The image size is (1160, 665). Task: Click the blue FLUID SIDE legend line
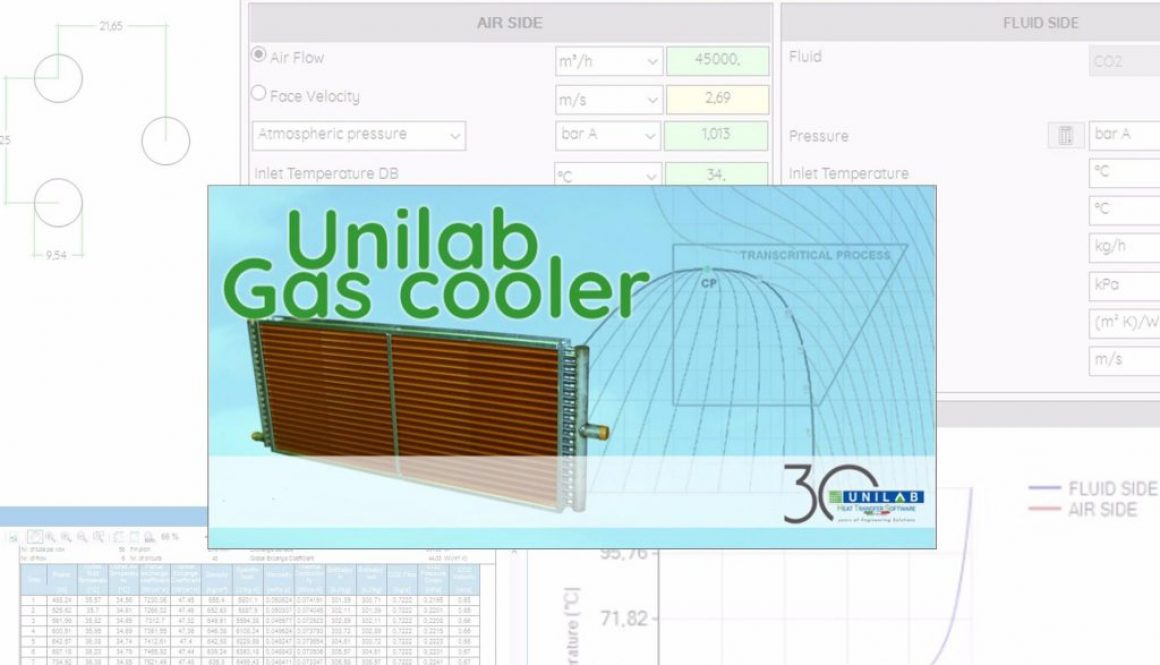point(1045,489)
